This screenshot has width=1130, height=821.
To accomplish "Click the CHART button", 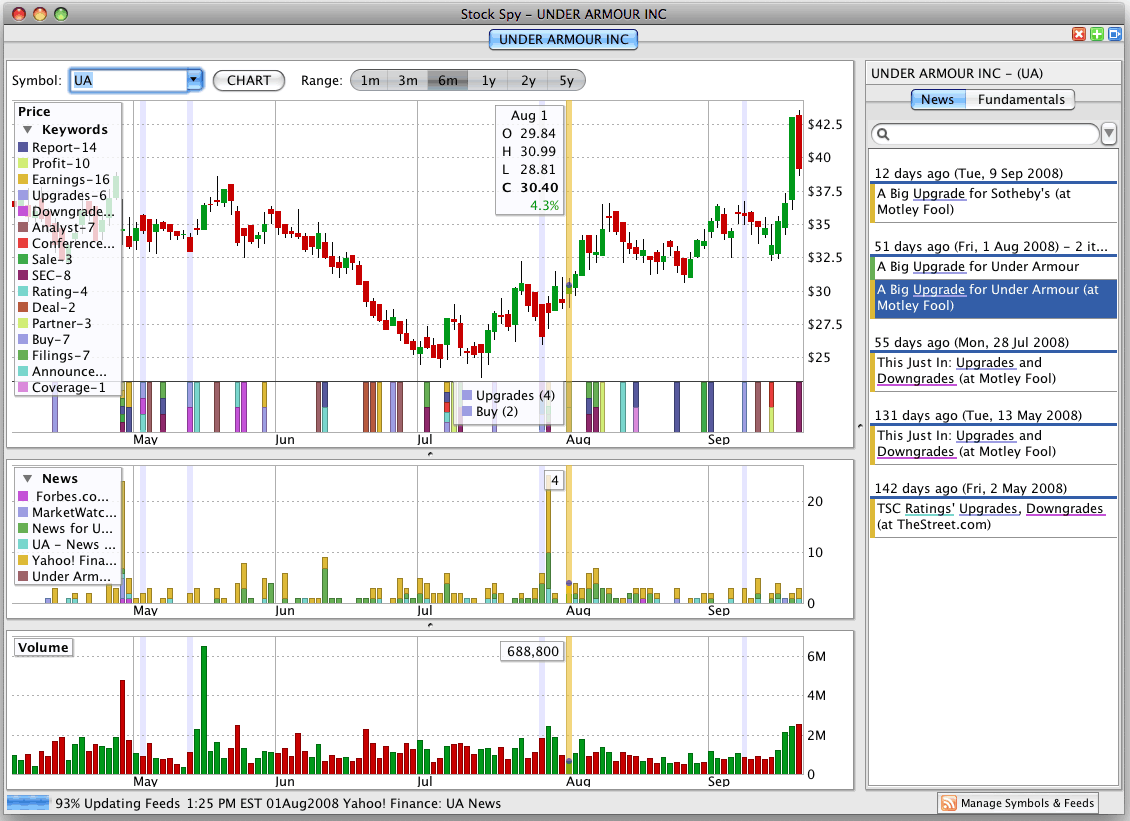I will coord(249,81).
